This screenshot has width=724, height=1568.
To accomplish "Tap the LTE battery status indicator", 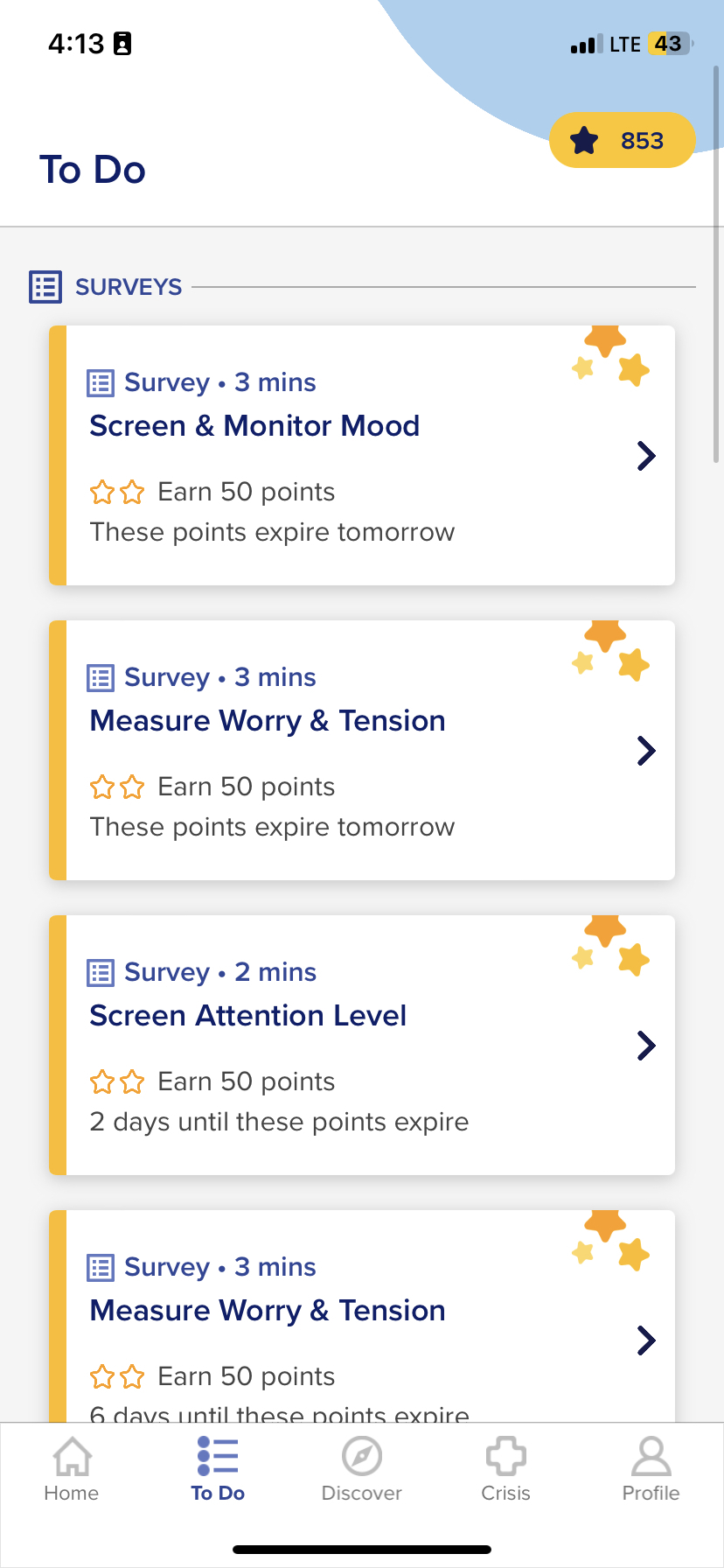I will point(669,44).
